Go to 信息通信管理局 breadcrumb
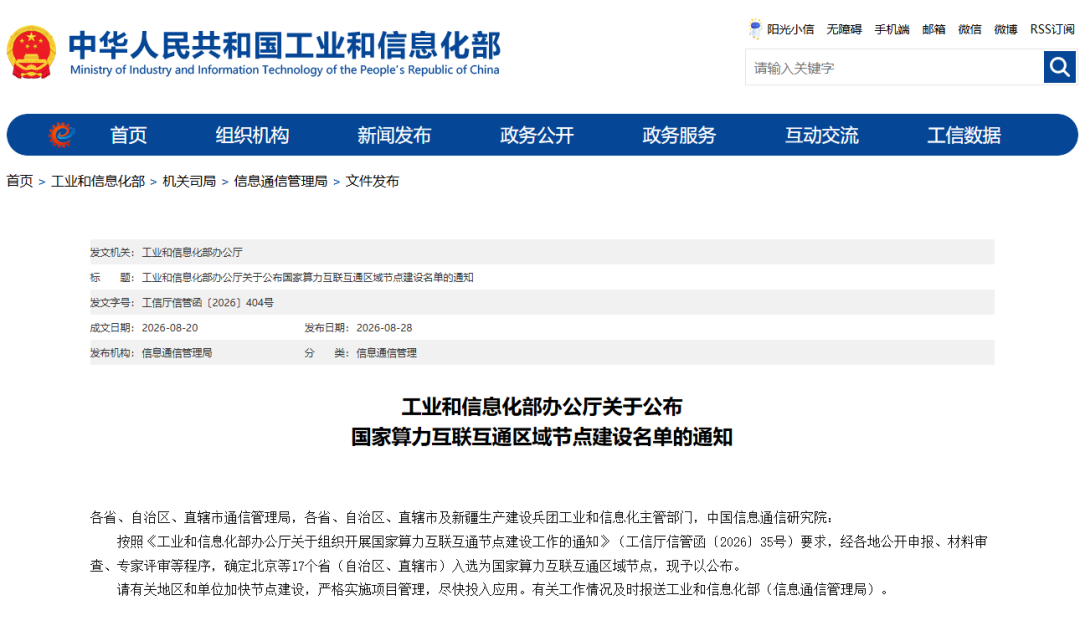This screenshot has height=626, width=1080. [280, 181]
